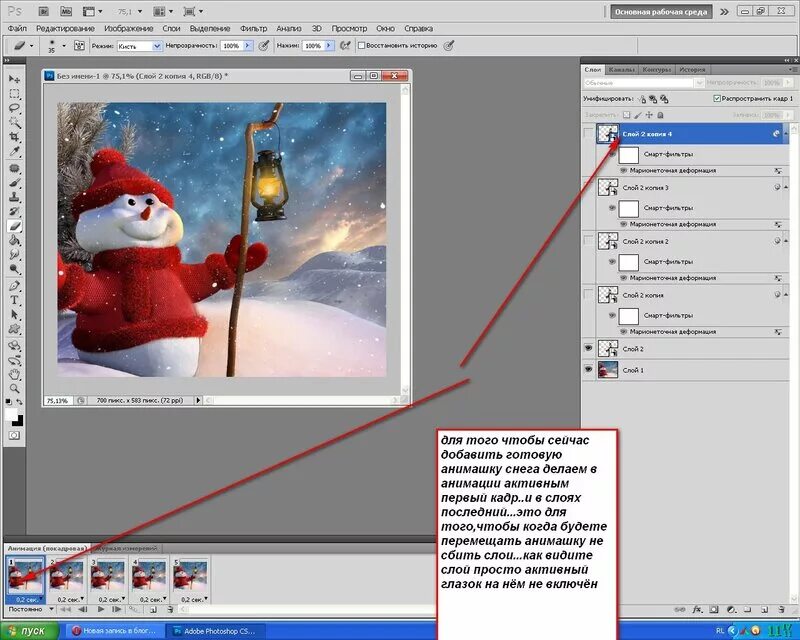Select the Magic Wand tool
The width and height of the screenshot is (800, 640).
[x=14, y=122]
